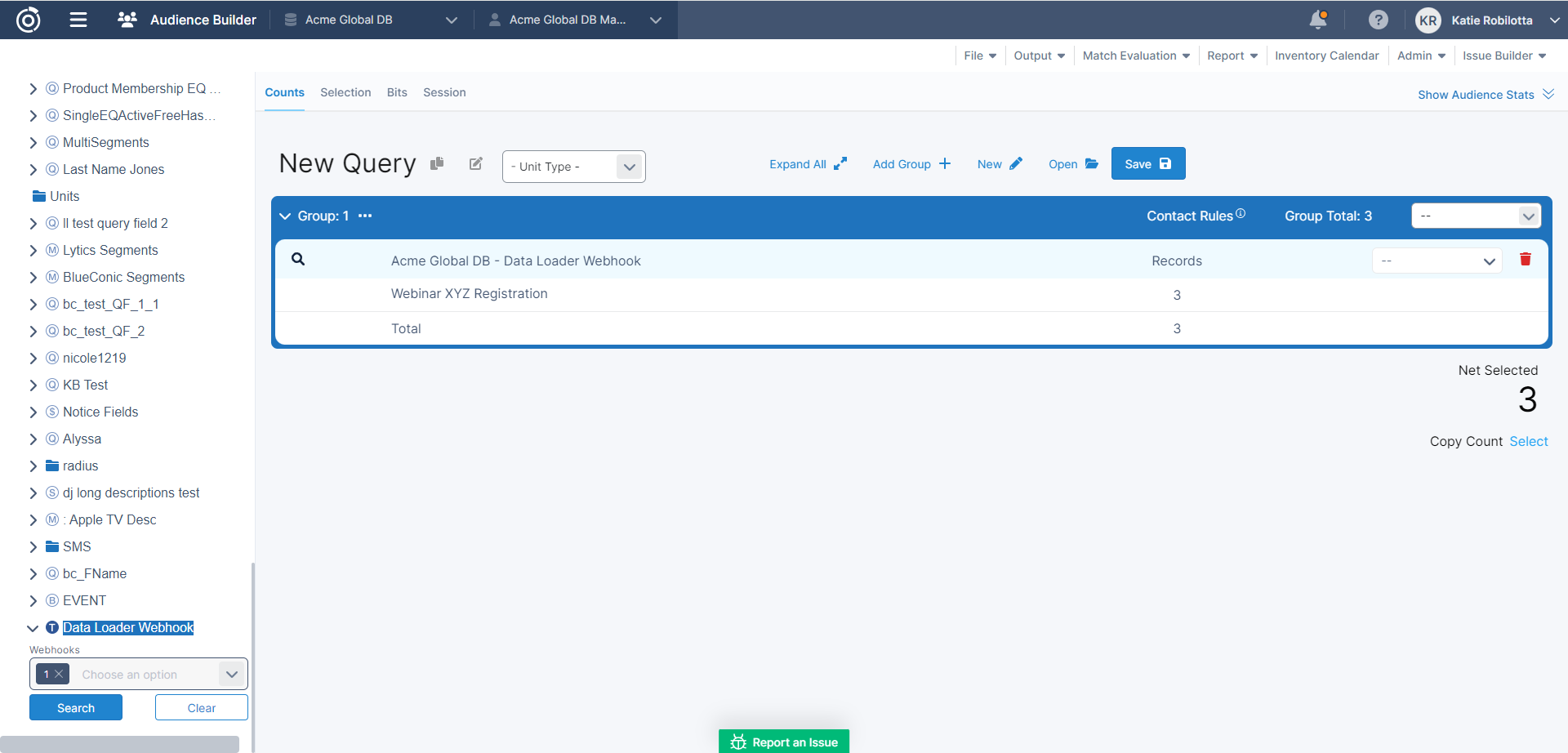Image resolution: width=1568 pixels, height=753 pixels.
Task: Expand Show Audience Stats panel
Action: [x=1485, y=95]
